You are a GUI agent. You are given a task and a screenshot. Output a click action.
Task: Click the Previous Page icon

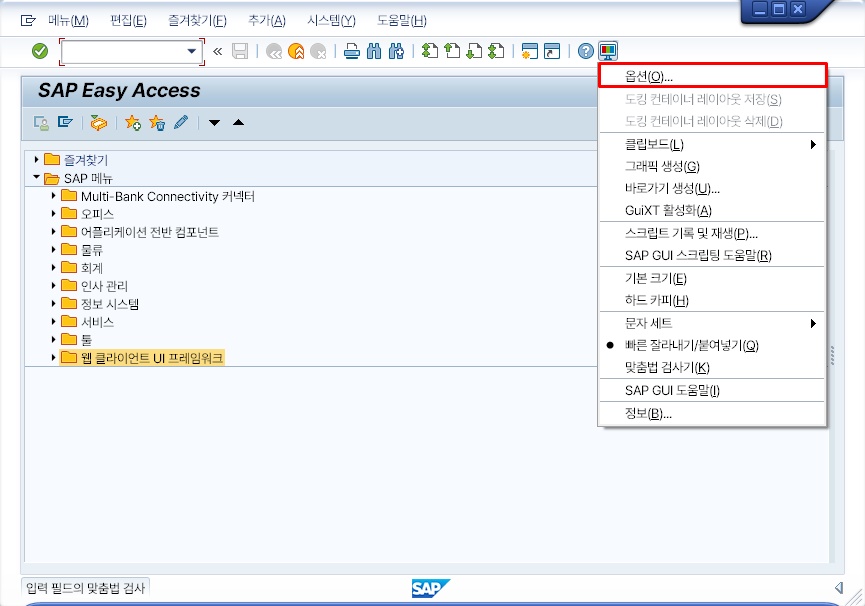tap(452, 51)
